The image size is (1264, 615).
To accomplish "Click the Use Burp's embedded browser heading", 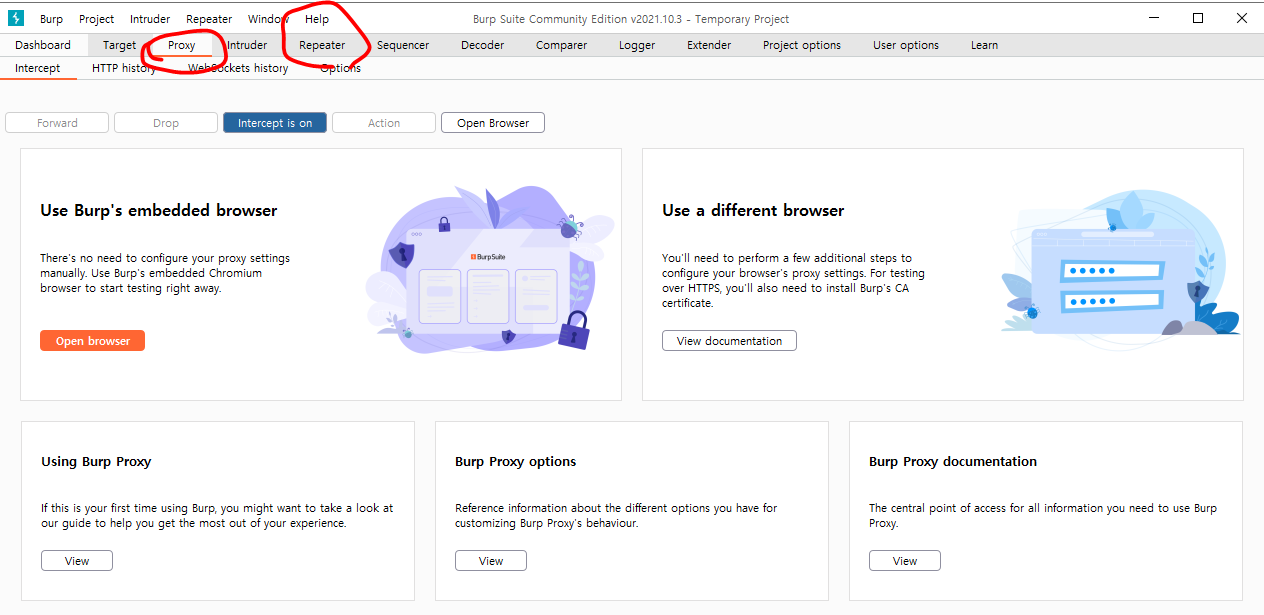I will 159,211.
